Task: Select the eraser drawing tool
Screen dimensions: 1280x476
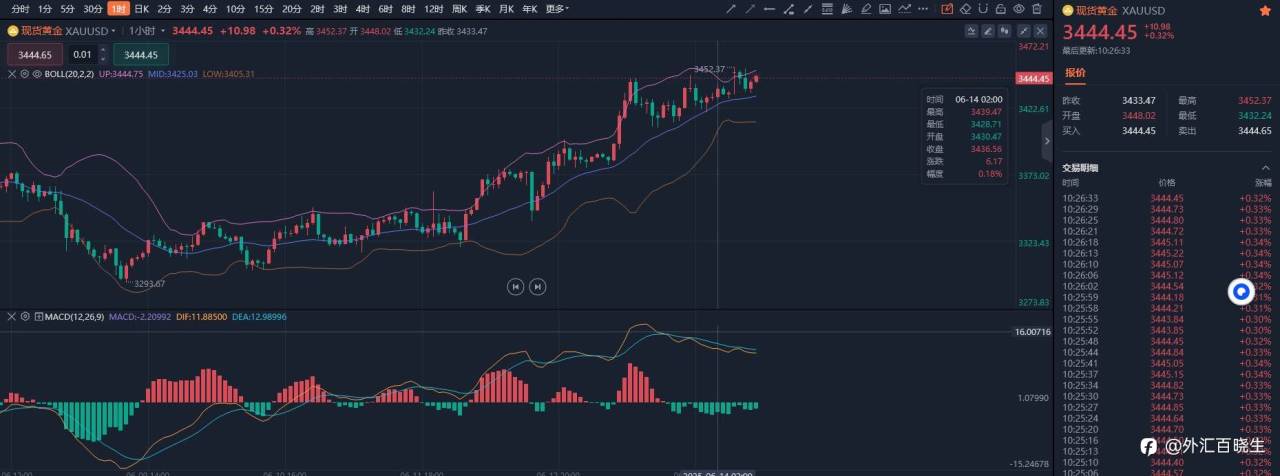Action: [x=966, y=9]
